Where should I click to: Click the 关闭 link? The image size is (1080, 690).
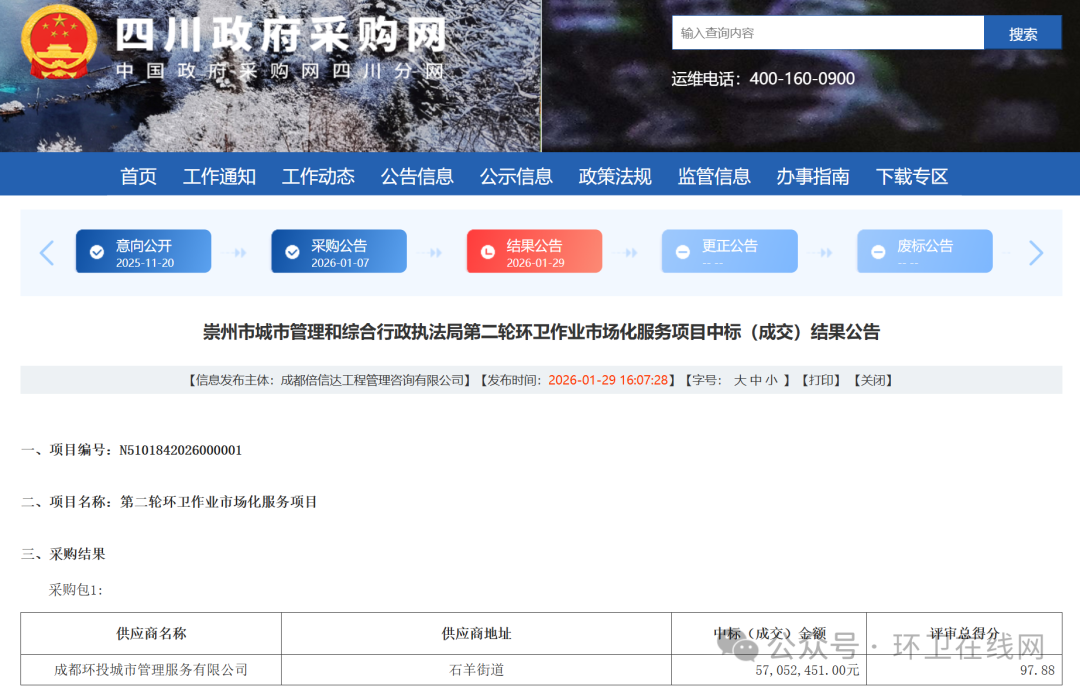[x=873, y=380]
